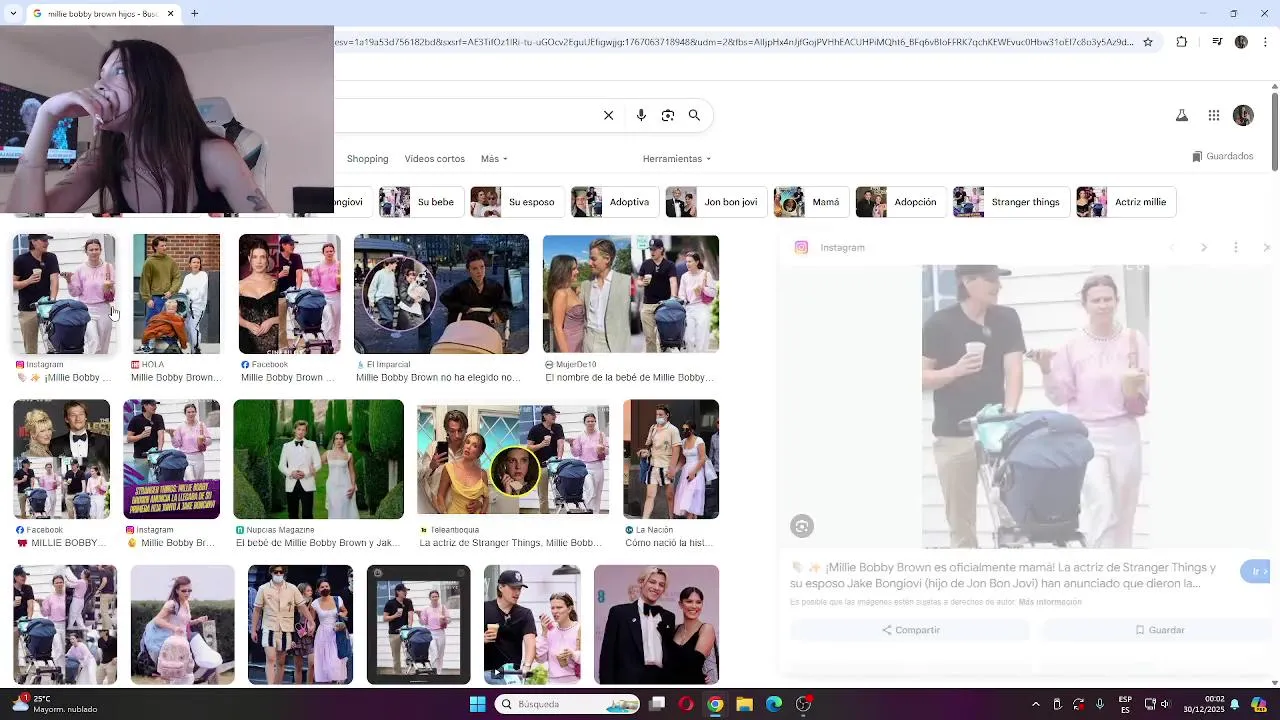
Task: Expand the Más dropdown menu
Action: [494, 159]
